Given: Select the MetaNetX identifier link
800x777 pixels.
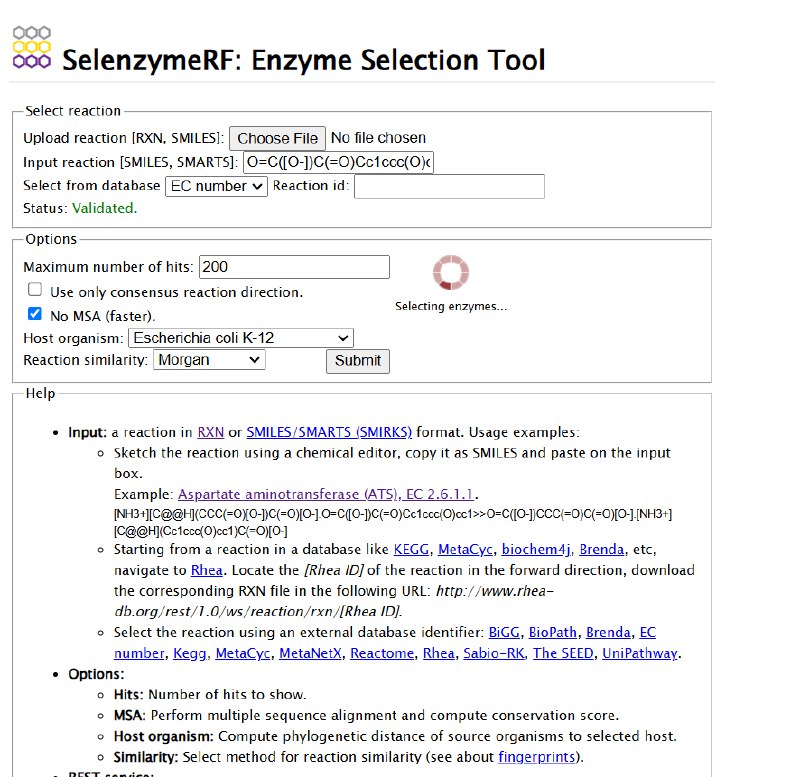Looking at the screenshot, I should coord(310,654).
